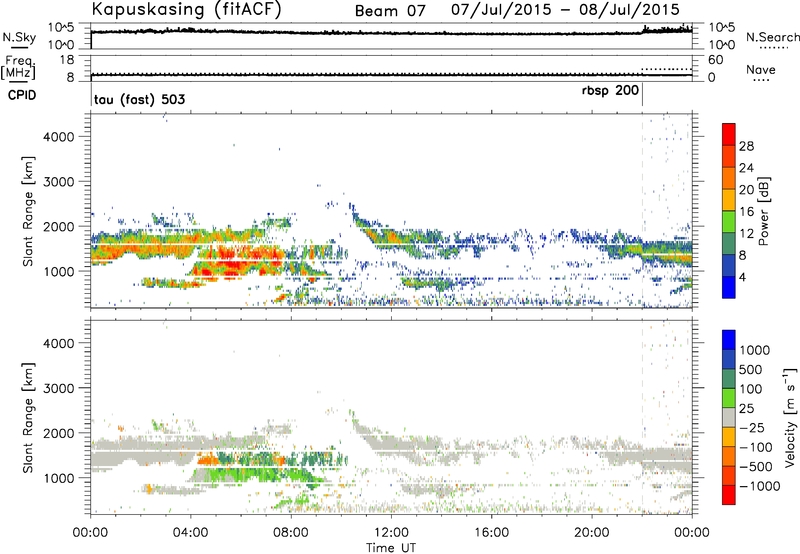Click the 'Nave' legend label
Image resolution: width=800 pixels, height=554 pixels.
(760, 69)
